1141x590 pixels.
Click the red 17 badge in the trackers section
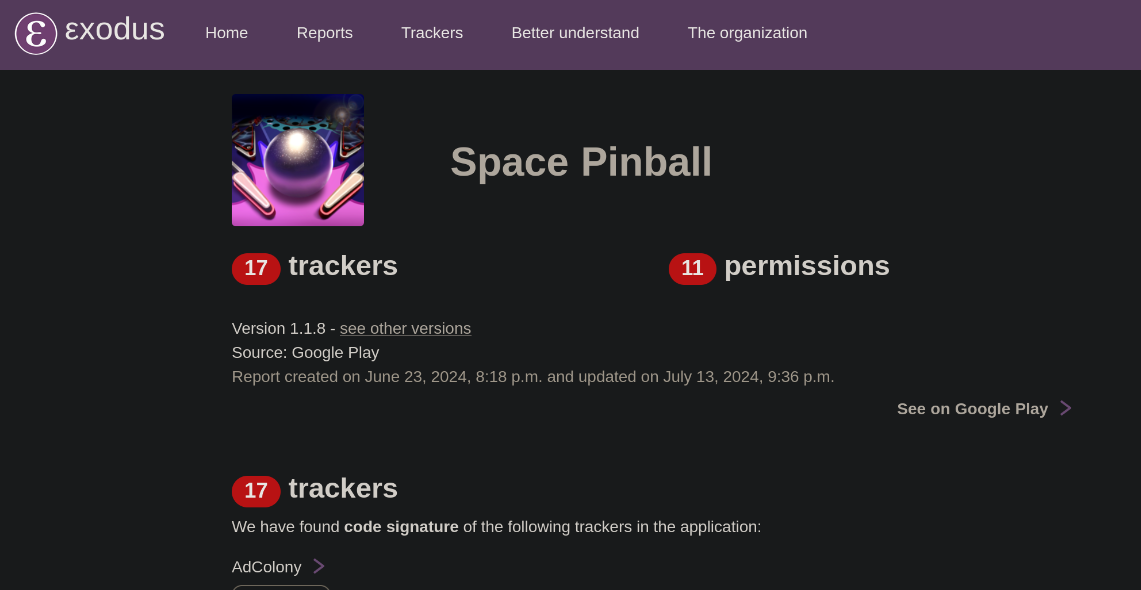[256, 490]
